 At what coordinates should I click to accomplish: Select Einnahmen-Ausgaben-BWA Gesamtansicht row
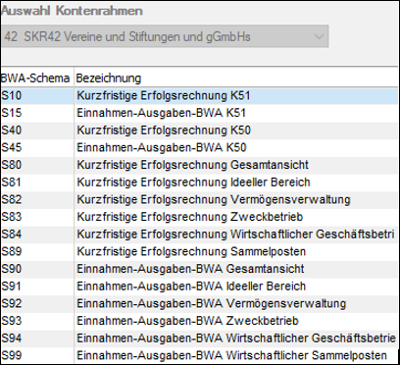[199, 269]
